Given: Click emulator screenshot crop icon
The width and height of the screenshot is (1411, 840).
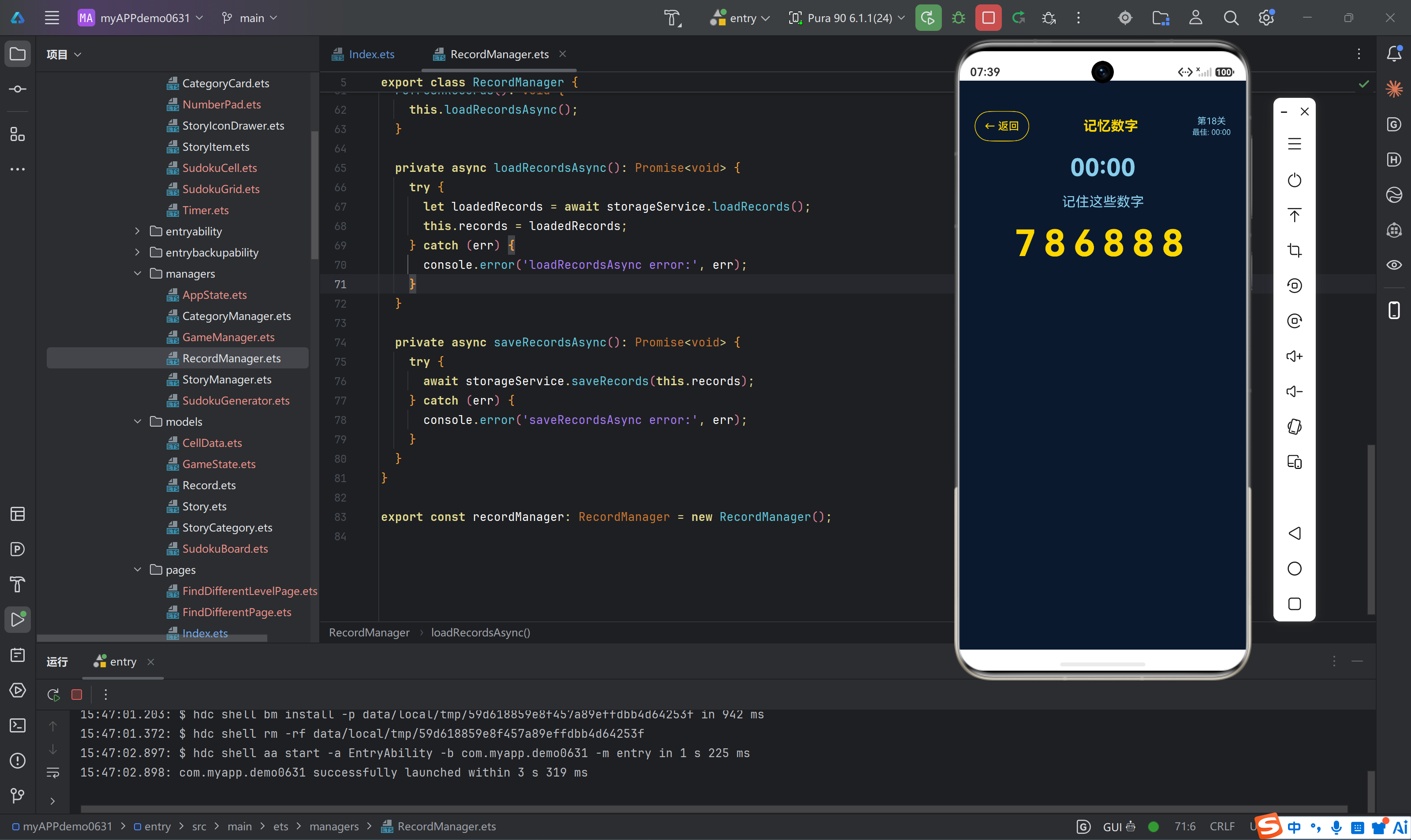Looking at the screenshot, I should click(1294, 250).
